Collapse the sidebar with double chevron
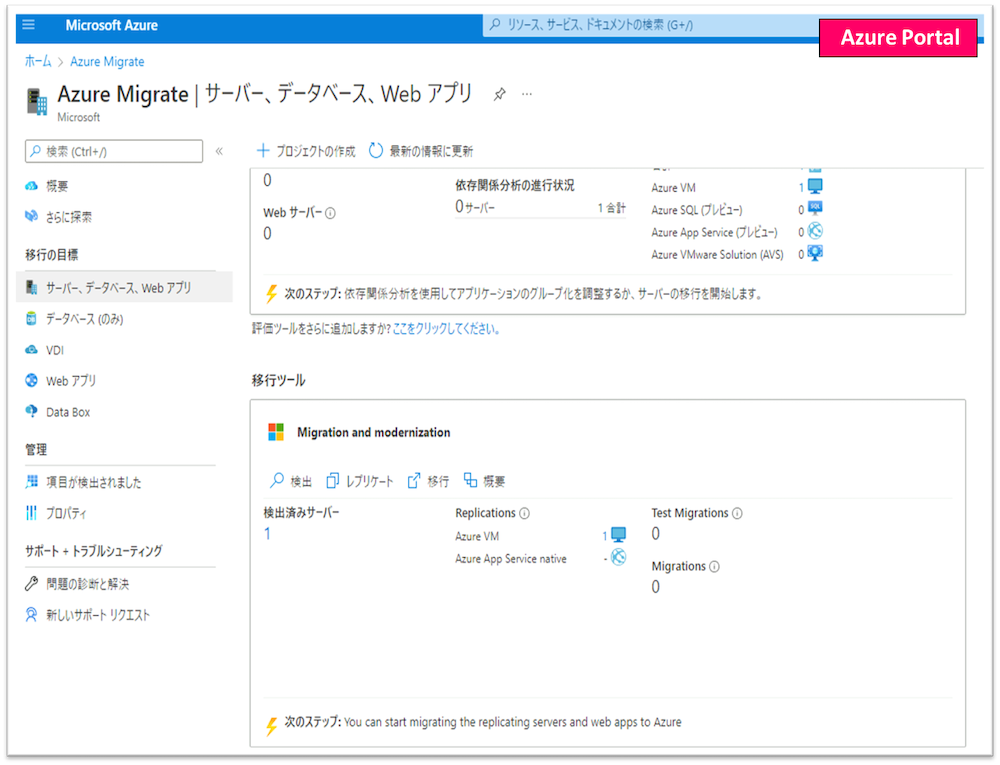1000x765 pixels. (x=219, y=151)
